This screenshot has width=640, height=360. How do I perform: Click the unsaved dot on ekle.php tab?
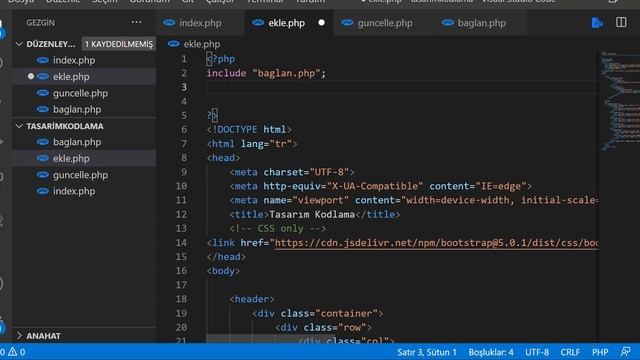click(x=322, y=22)
